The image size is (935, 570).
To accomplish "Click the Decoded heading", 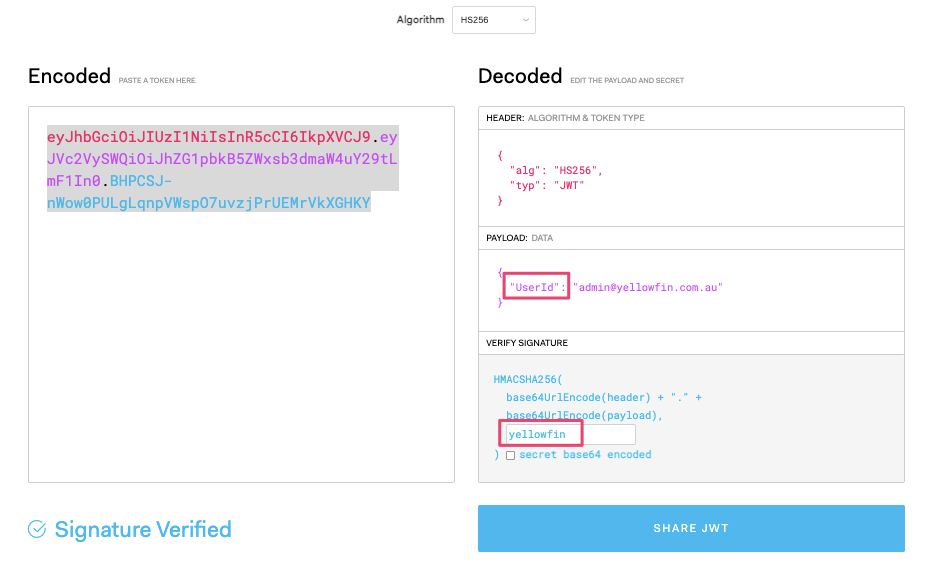I will click(520, 76).
